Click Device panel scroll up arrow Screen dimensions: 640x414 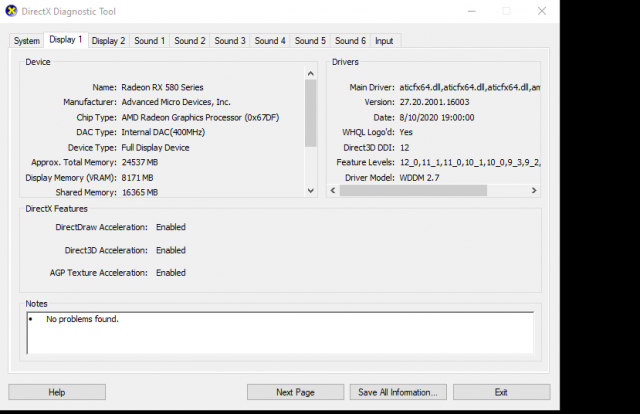coord(311,74)
